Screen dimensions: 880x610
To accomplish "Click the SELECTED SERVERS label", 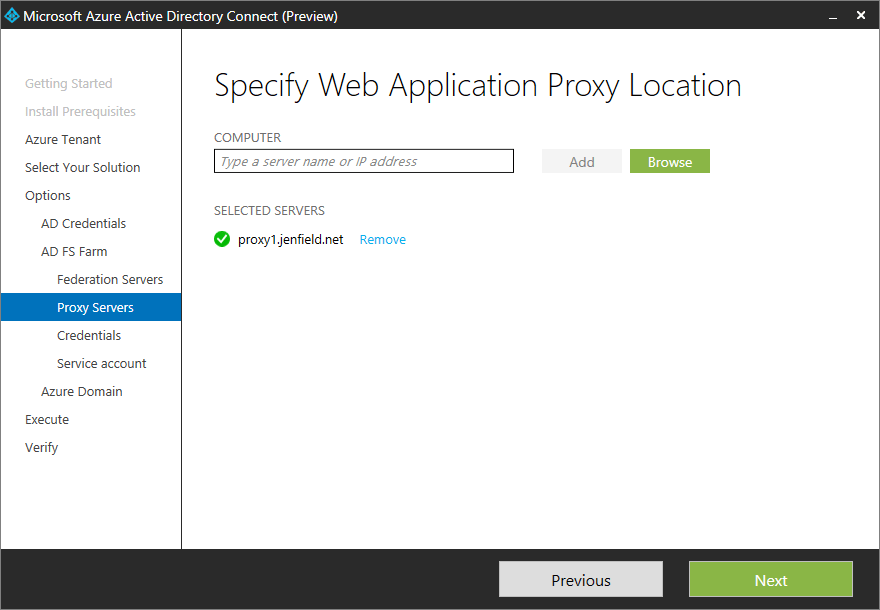I will click(x=269, y=211).
